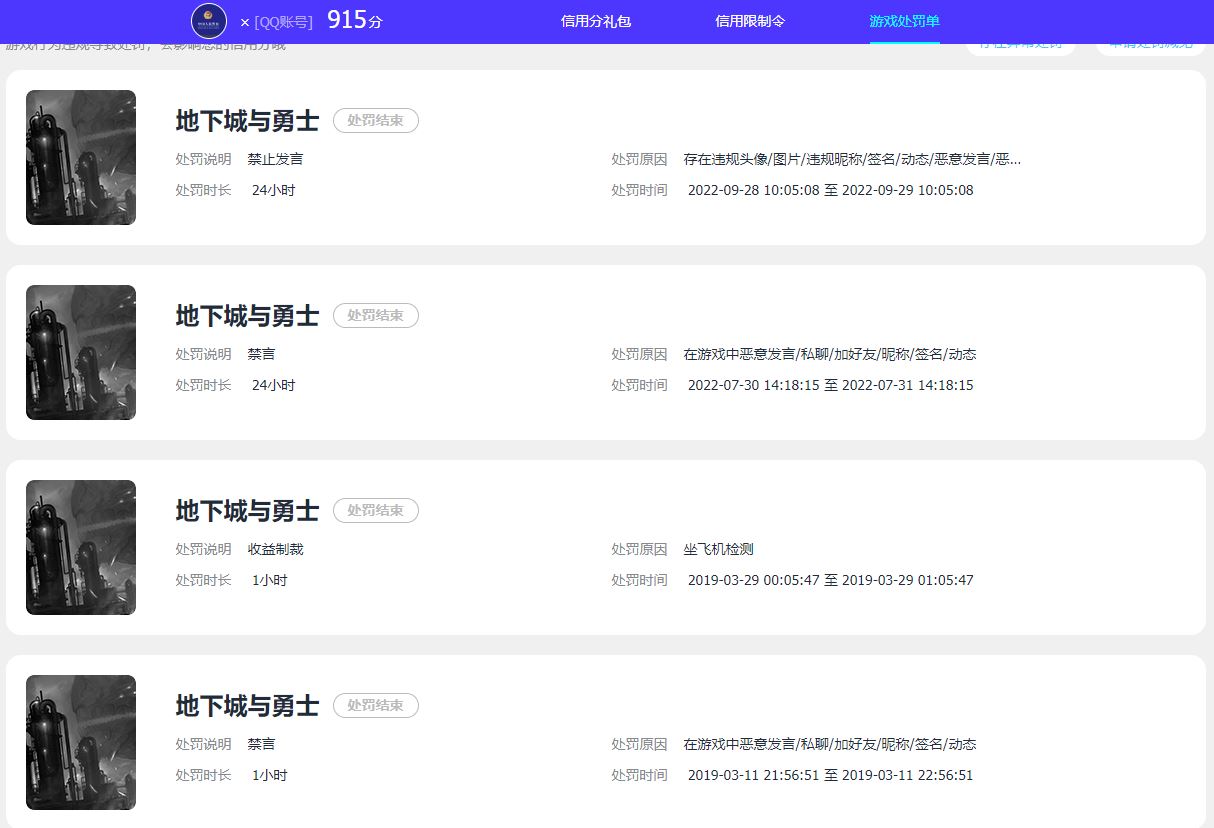Click the thumbnail of the topmost penalty card
Screen dimensions: 1214x828
pos(80,157)
